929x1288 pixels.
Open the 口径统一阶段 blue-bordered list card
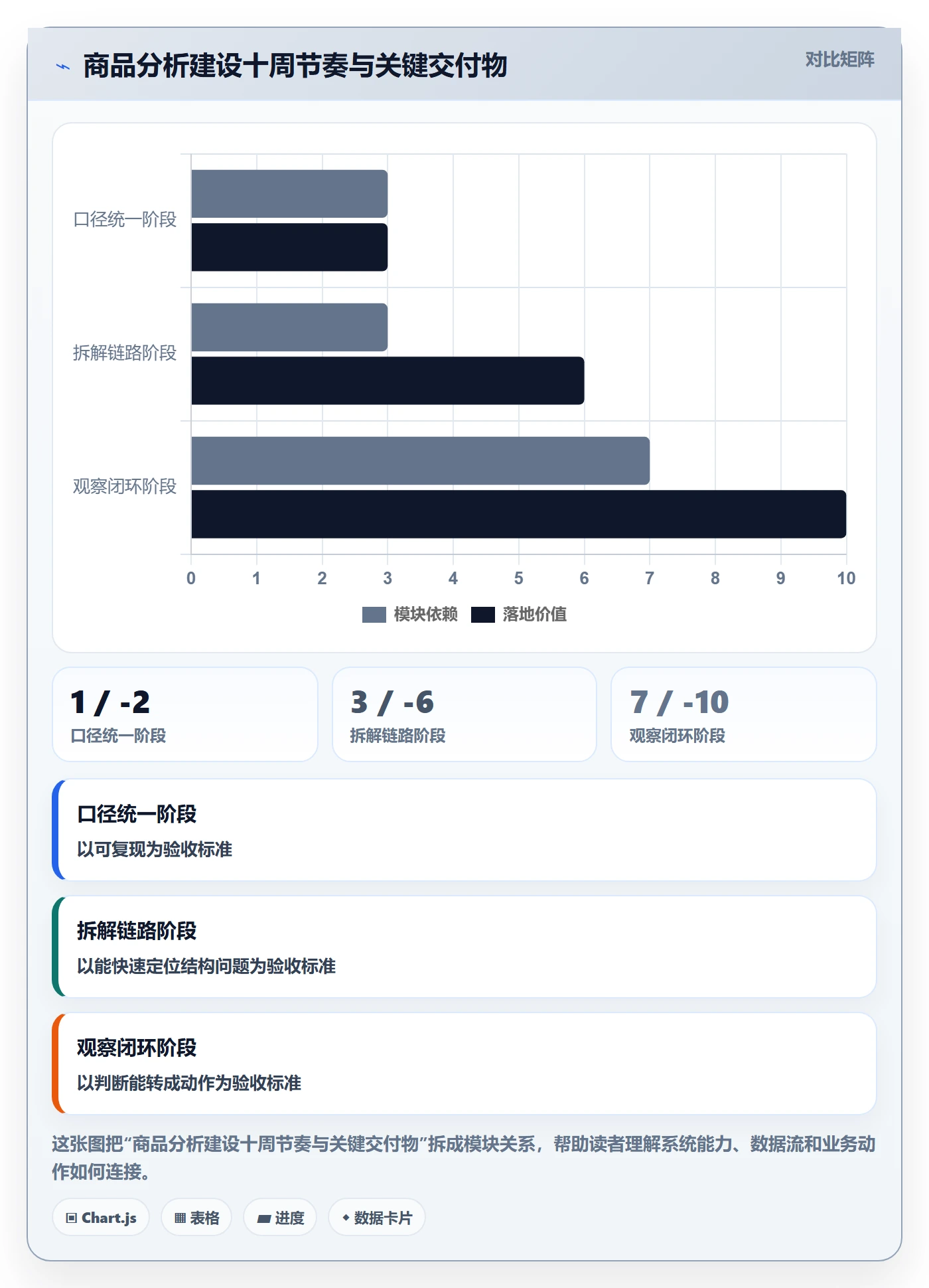tap(464, 830)
